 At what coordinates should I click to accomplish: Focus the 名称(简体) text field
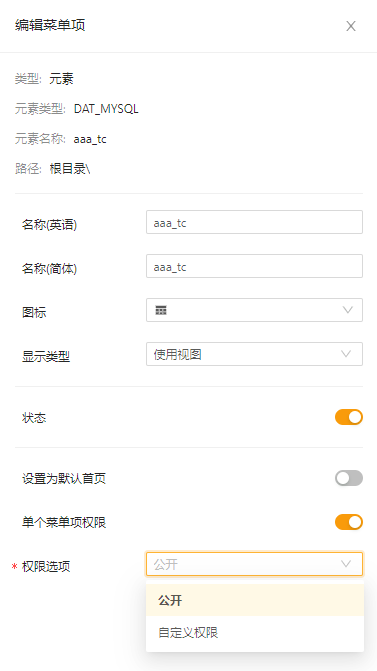pyautogui.click(x=254, y=266)
